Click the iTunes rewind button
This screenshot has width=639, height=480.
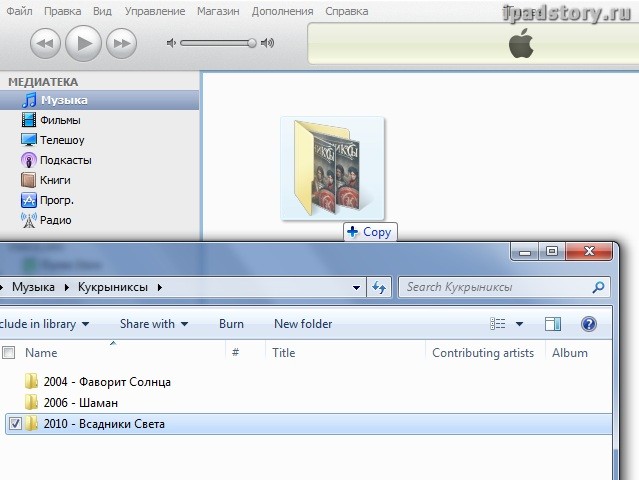tap(45, 43)
